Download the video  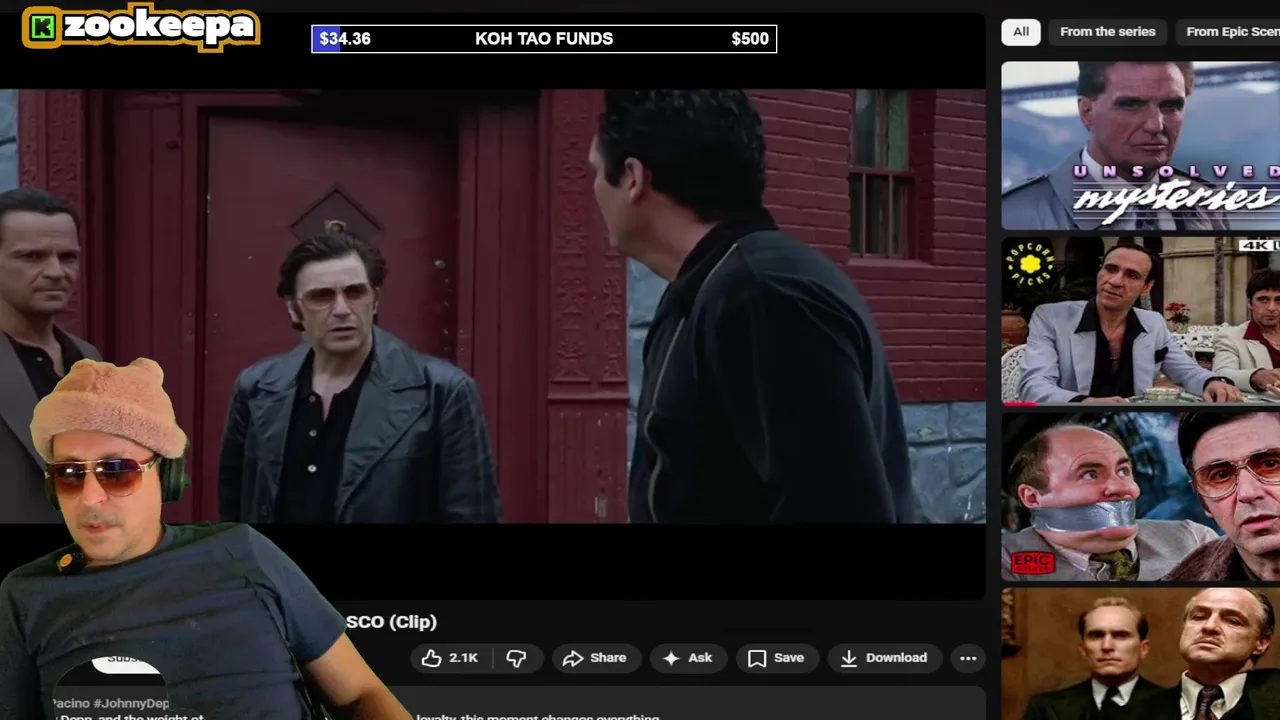(x=884, y=658)
